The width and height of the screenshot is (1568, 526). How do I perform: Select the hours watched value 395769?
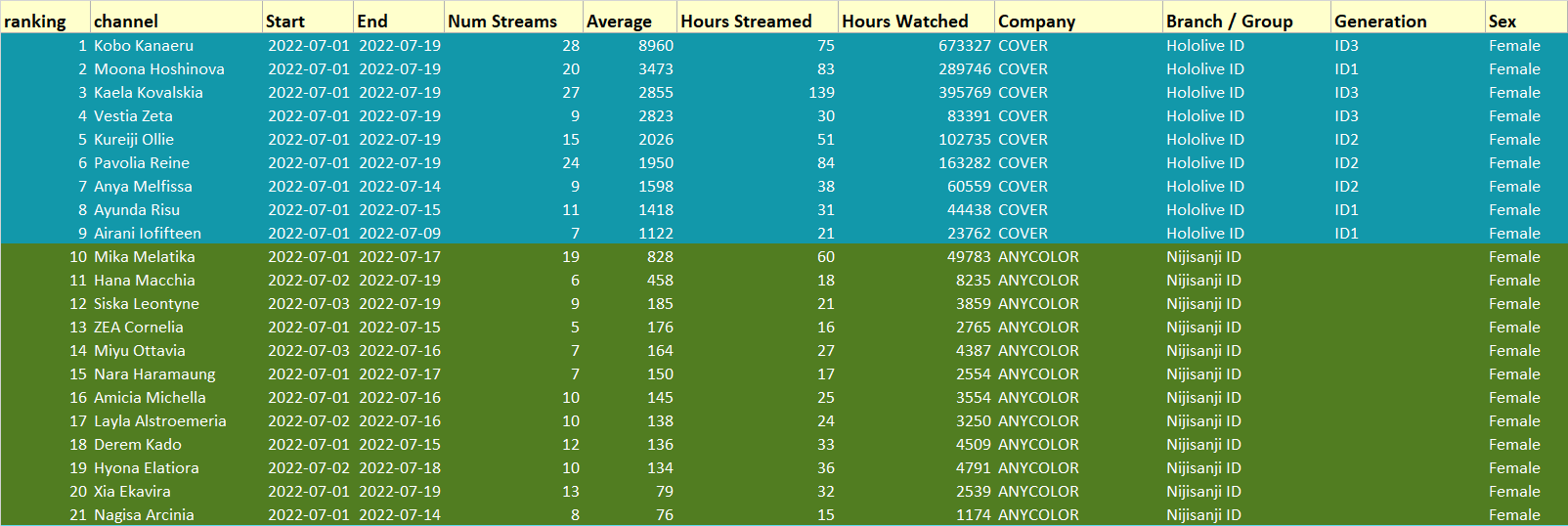point(965,92)
